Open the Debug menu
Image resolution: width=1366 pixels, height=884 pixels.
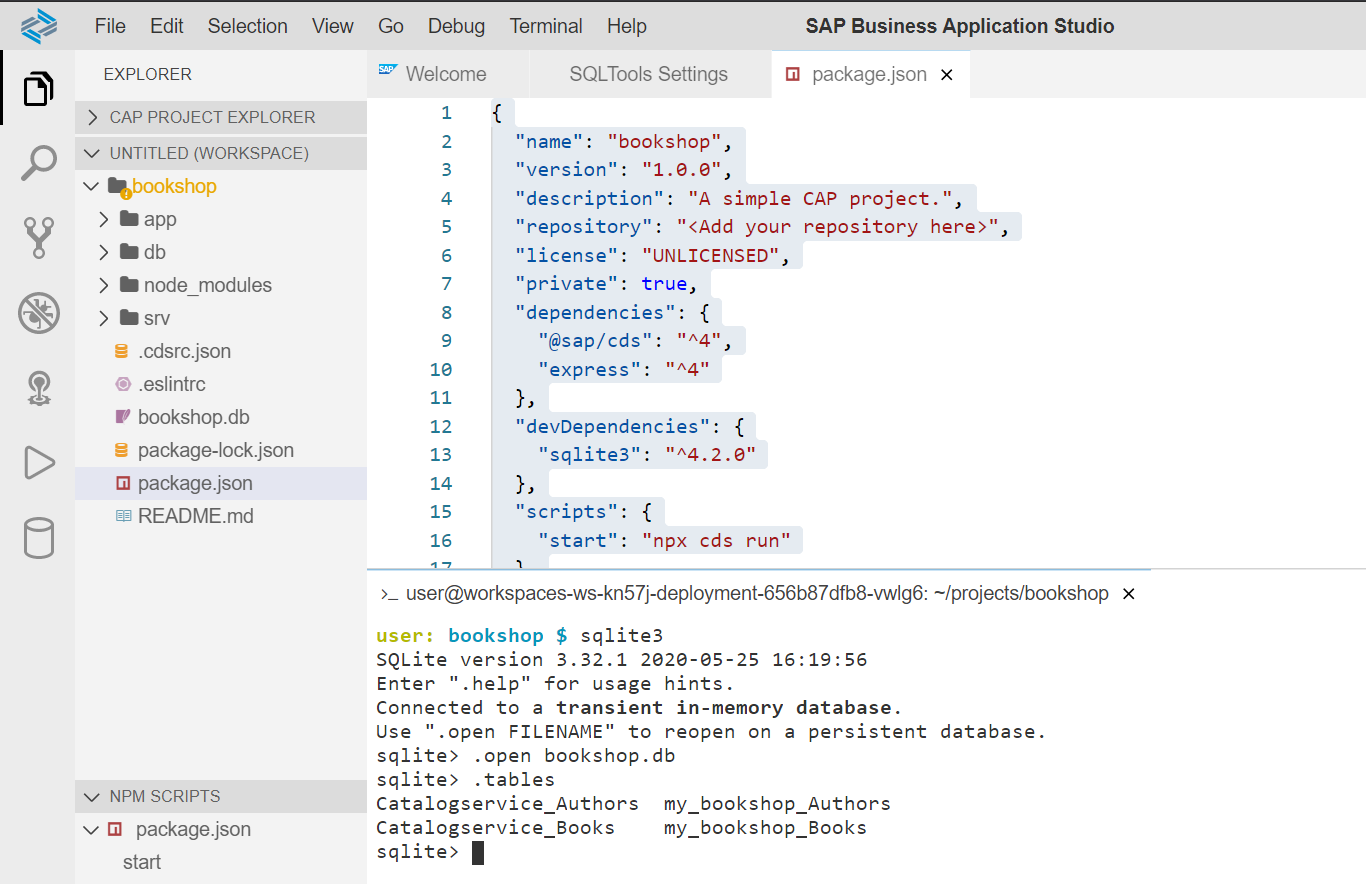[x=456, y=26]
